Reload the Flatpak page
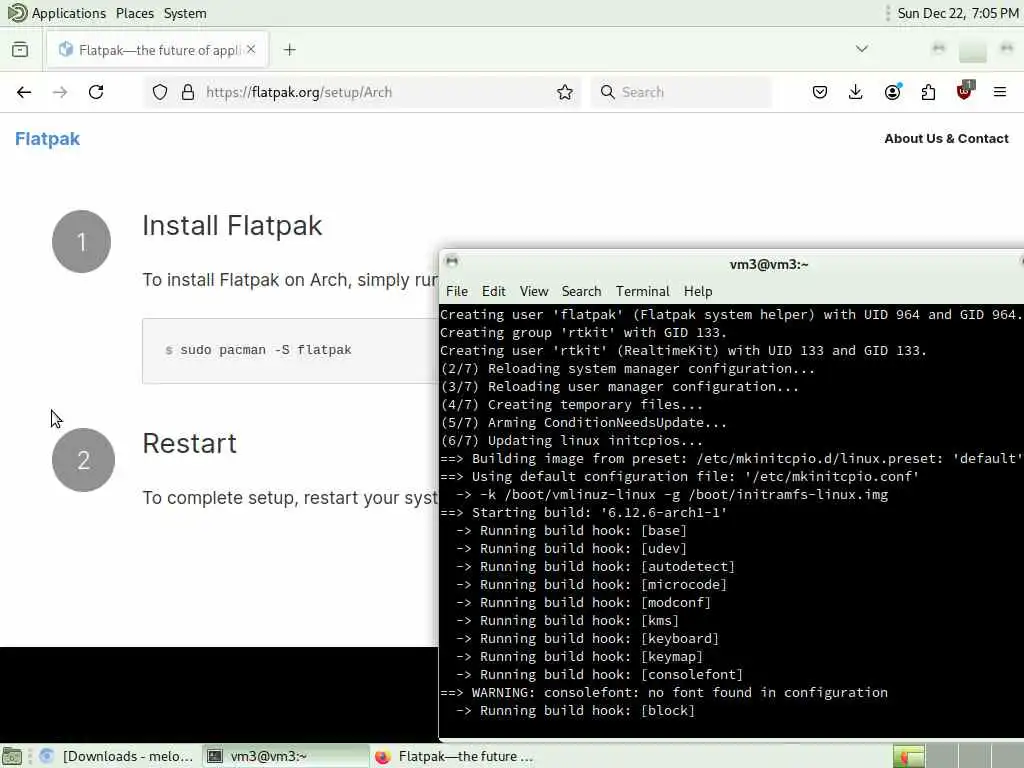This screenshot has width=1024, height=768. click(x=96, y=92)
